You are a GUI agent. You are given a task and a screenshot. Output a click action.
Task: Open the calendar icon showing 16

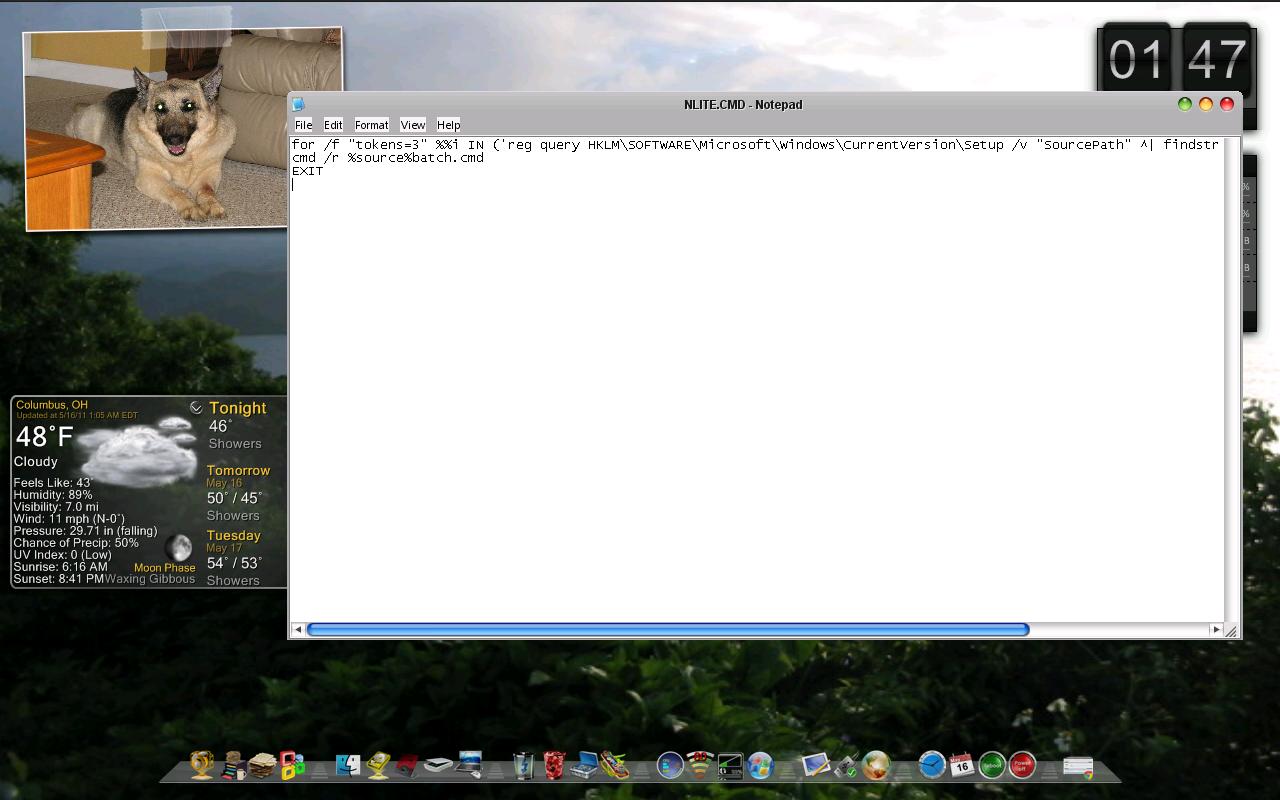click(x=962, y=766)
